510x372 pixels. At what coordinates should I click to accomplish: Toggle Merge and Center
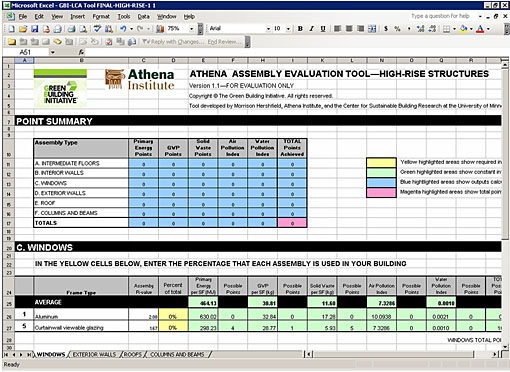tap(372, 29)
